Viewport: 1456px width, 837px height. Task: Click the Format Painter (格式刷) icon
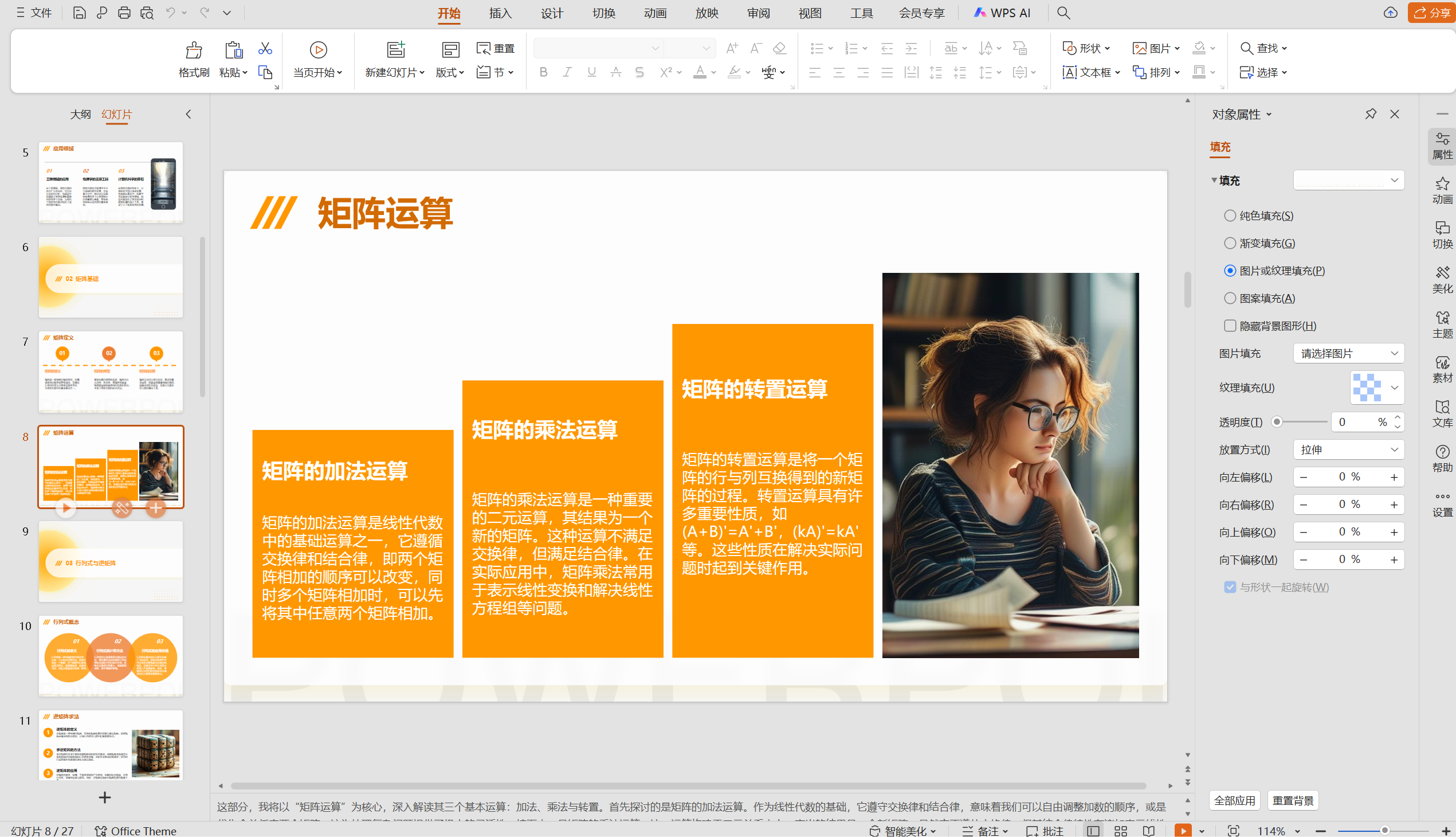click(194, 50)
